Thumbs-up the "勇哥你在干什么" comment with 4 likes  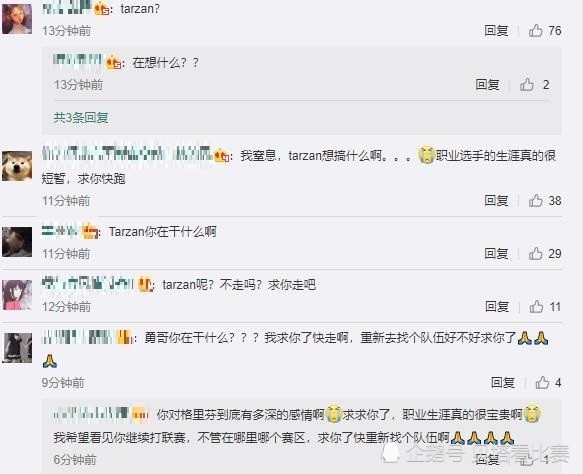(x=542, y=382)
